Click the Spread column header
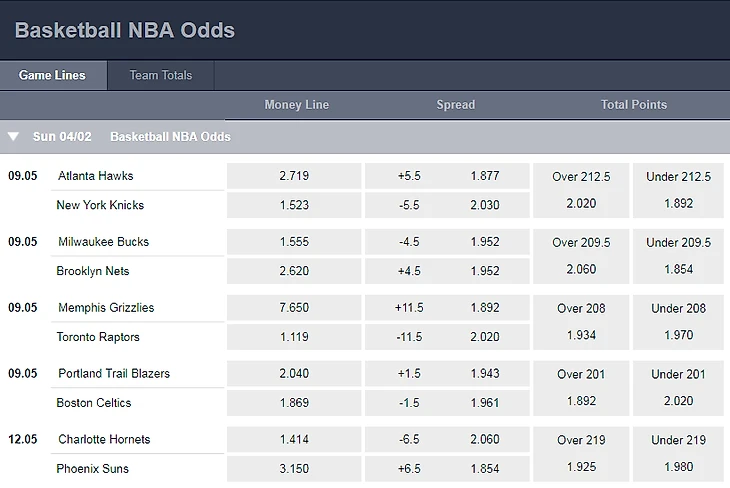Image resolution: width=730 pixels, height=488 pixels. click(455, 105)
